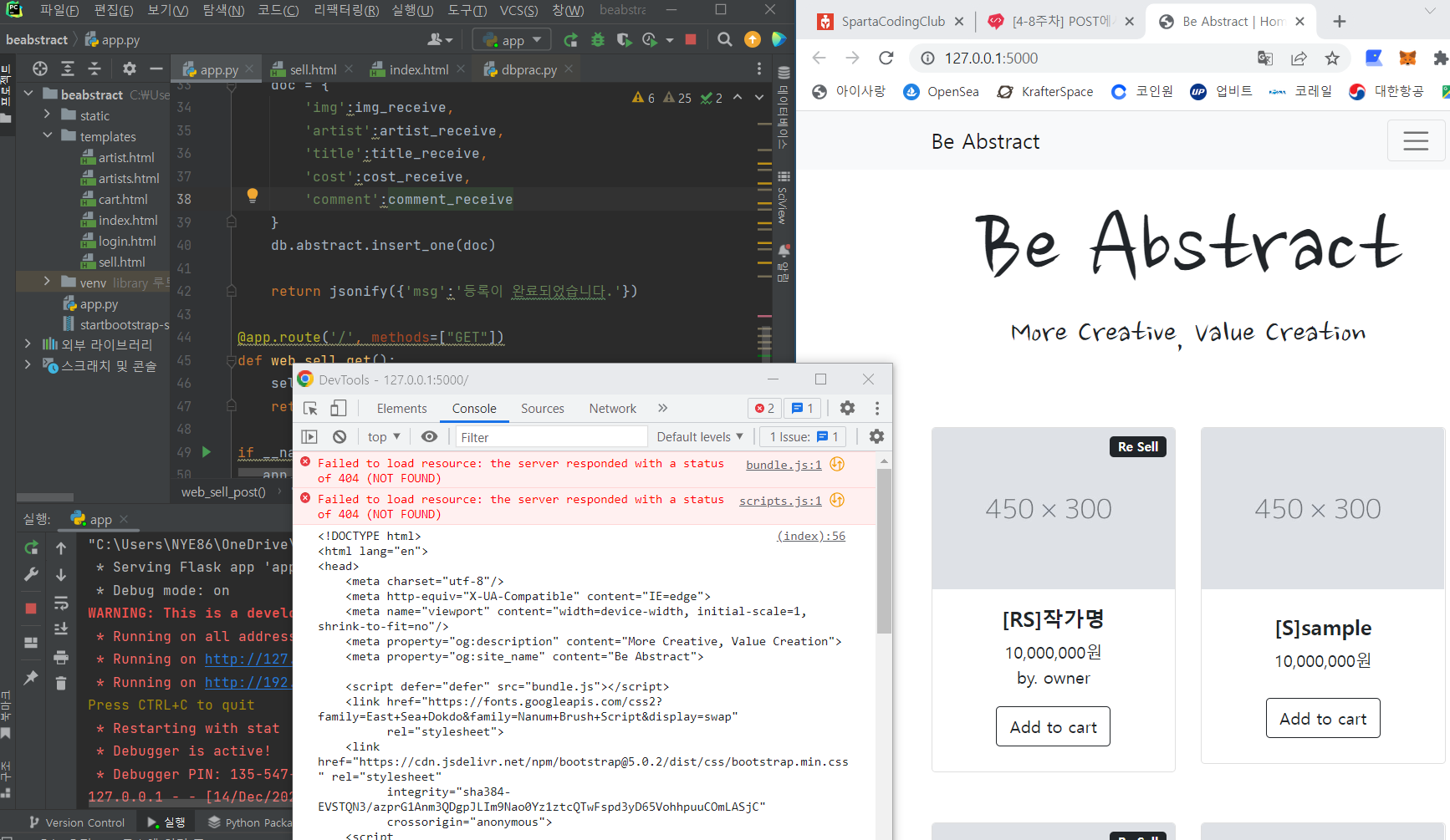Open the 'top' JavaScript context dropdown

click(384, 436)
